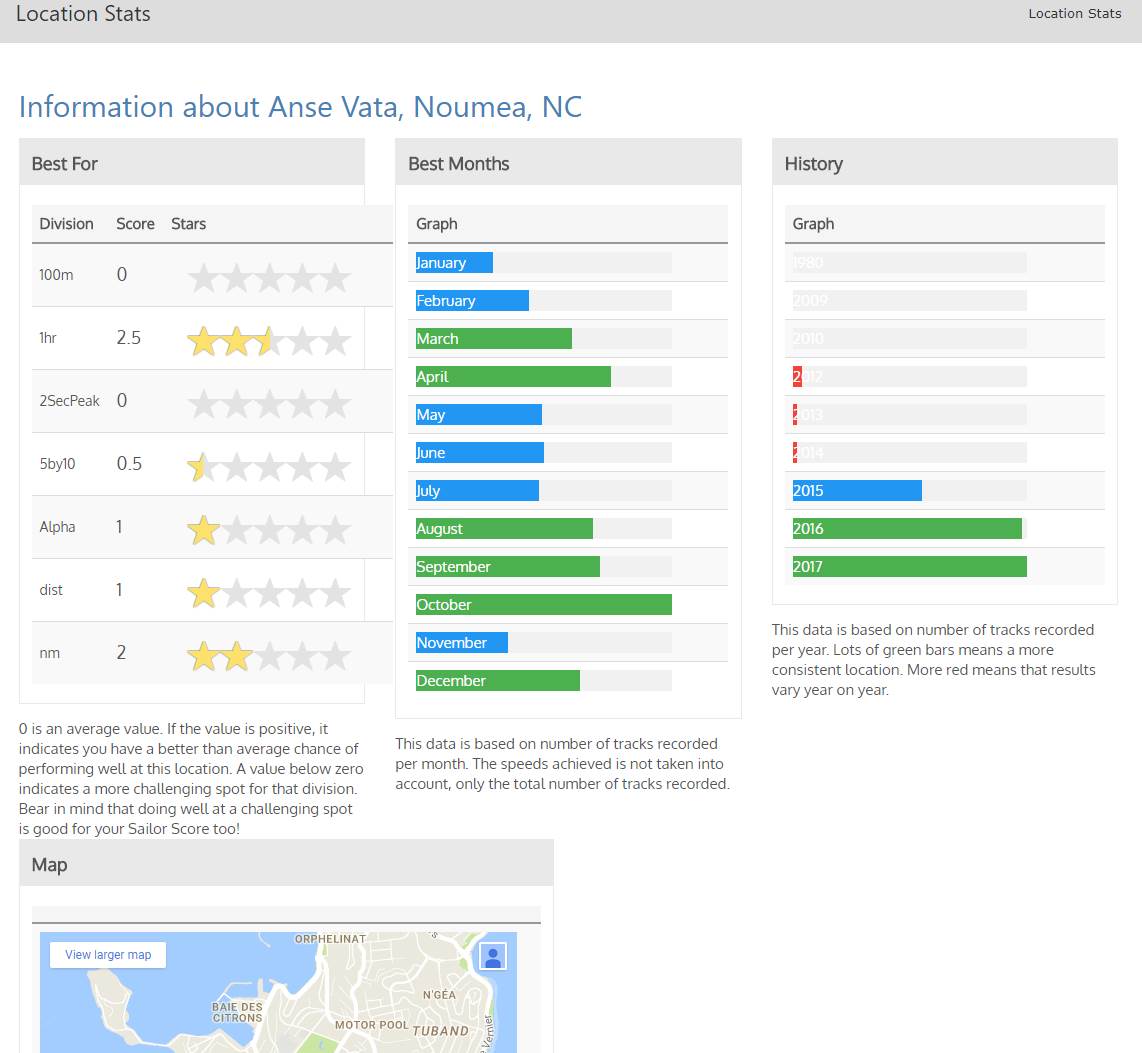The image size is (1142, 1053).
Task: Select the October bar in Best Months
Action: 543,605
